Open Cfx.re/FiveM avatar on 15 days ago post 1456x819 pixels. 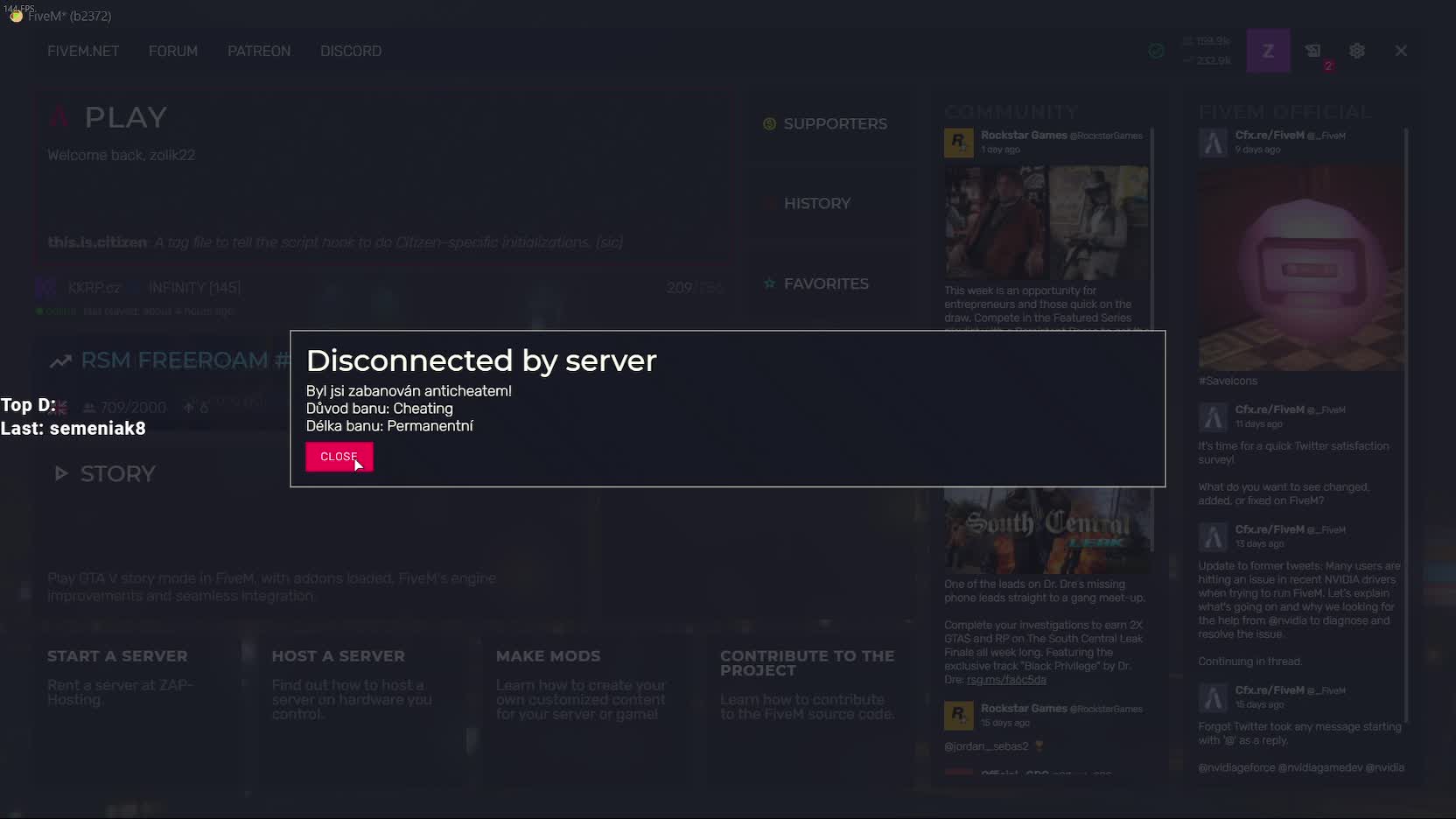(1213, 698)
